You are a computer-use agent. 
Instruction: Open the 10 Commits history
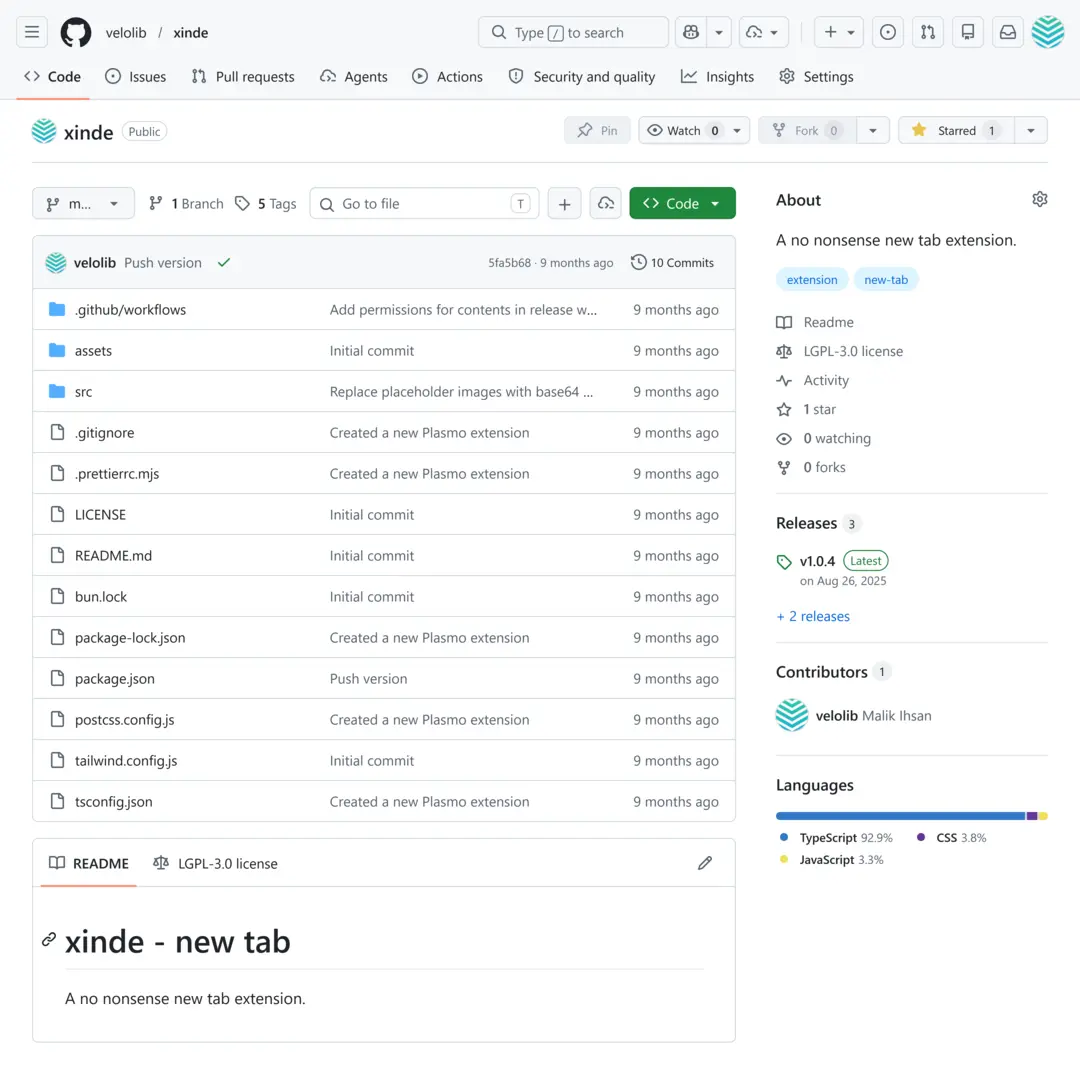pos(673,262)
